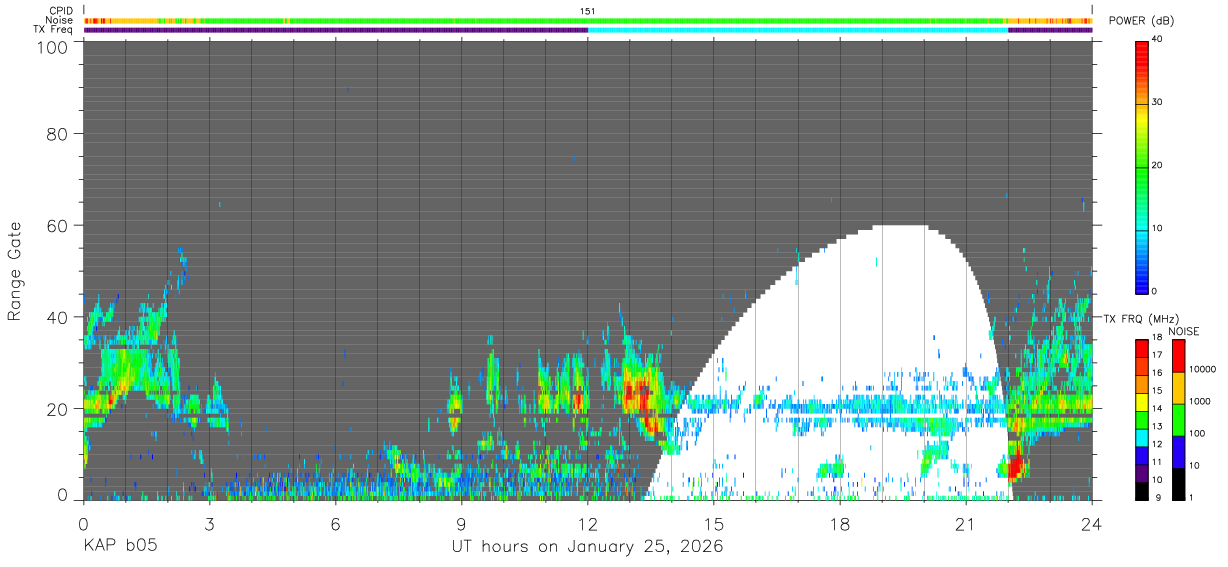The image size is (1228, 567).
Task: Click the 40 label on power scale
Action: coord(1156,39)
